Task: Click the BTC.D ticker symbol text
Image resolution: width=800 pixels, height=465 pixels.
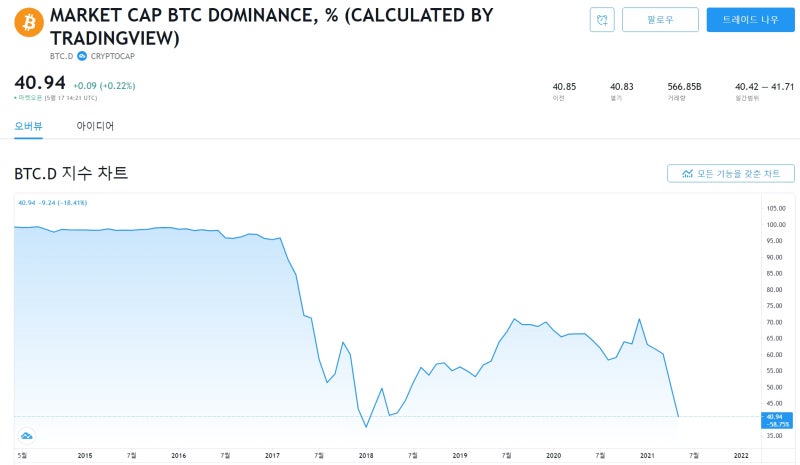Action: [x=61, y=56]
